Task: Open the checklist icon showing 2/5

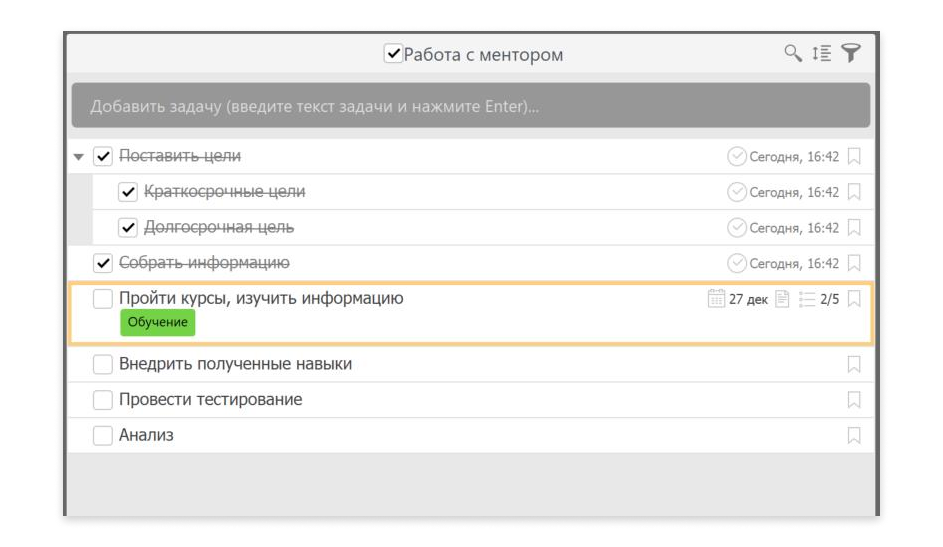Action: (x=806, y=299)
